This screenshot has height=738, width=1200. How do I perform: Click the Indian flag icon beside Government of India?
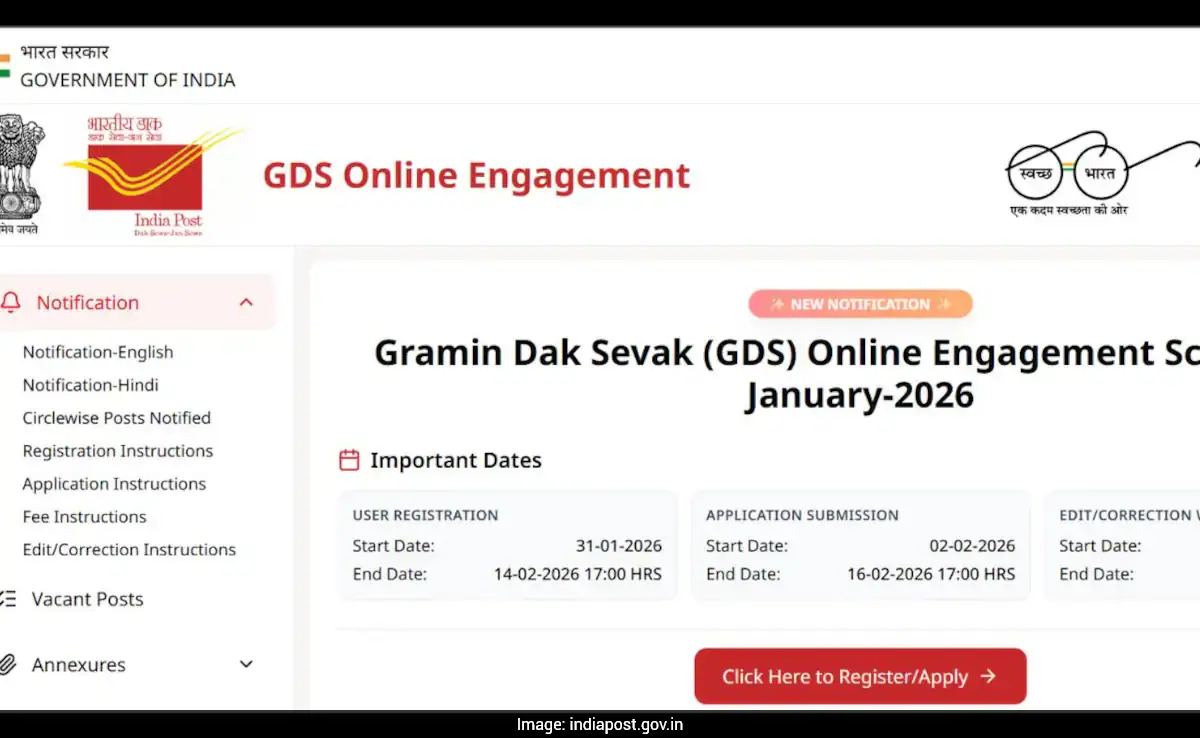pyautogui.click(x=5, y=66)
